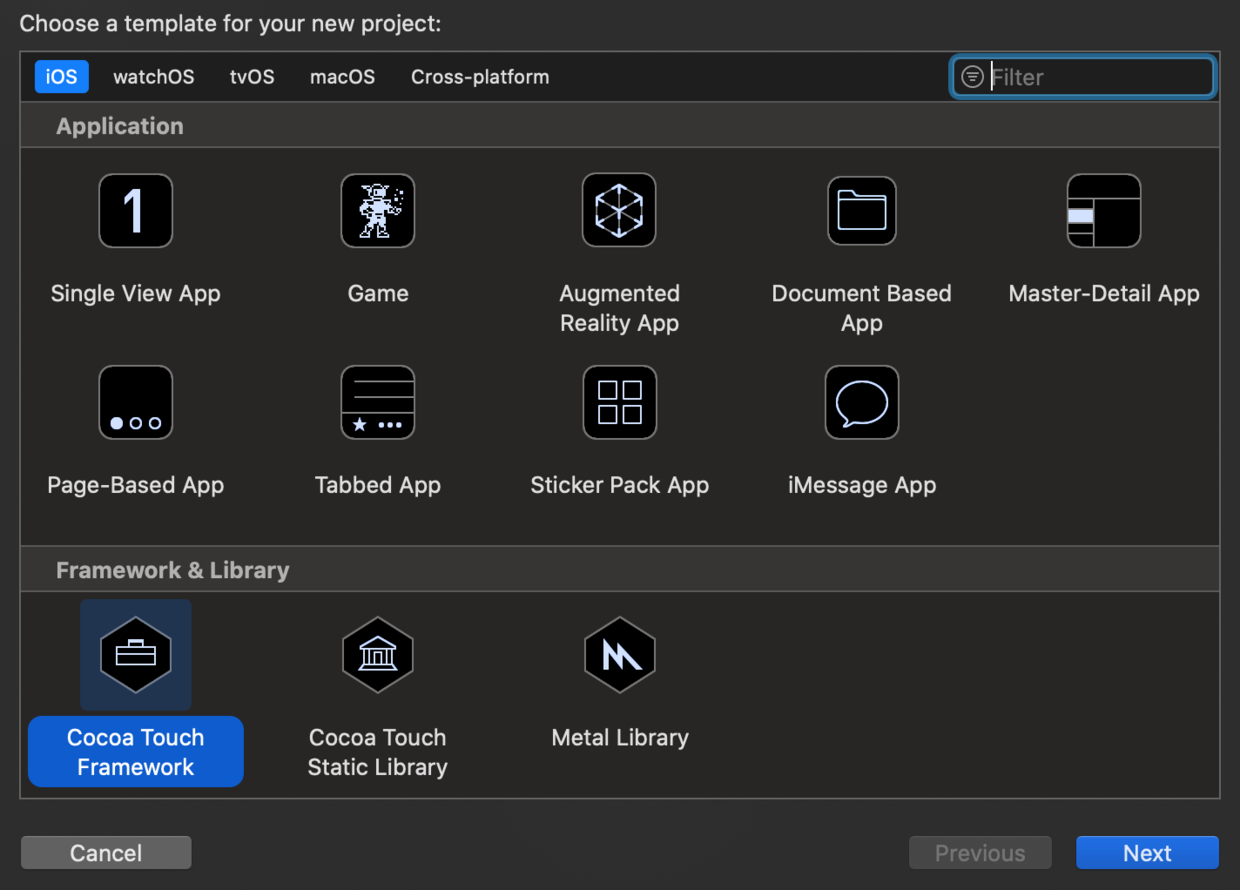Choose the Master-Detail App icon

(x=1104, y=210)
